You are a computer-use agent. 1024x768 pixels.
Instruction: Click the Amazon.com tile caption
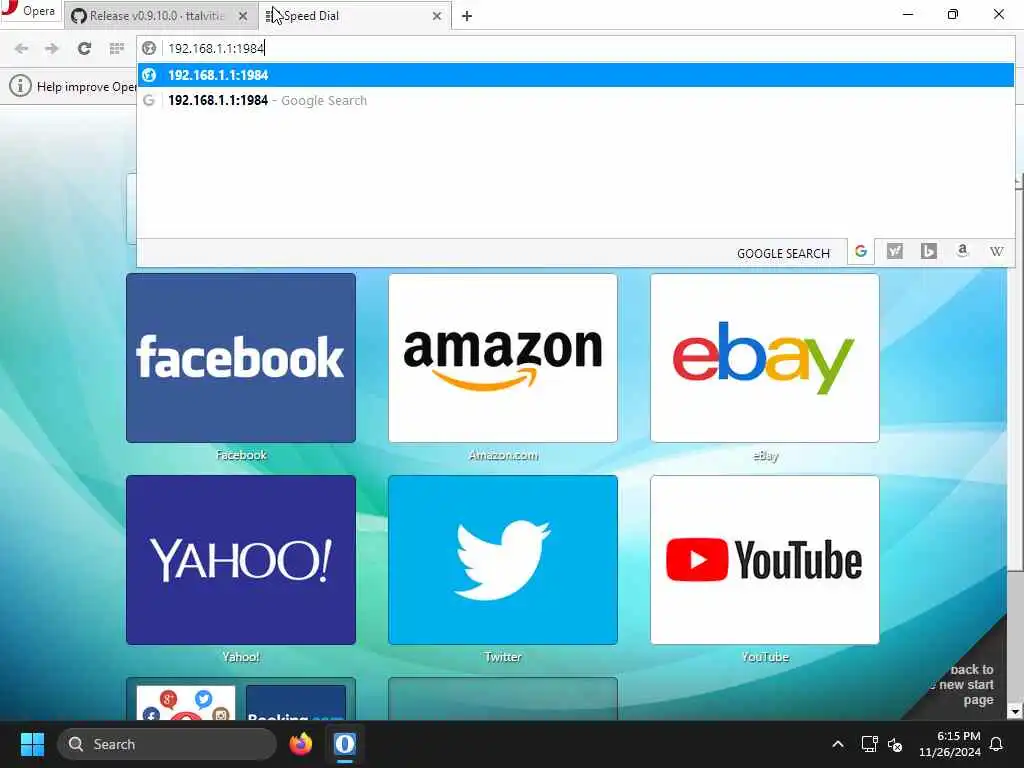point(503,455)
